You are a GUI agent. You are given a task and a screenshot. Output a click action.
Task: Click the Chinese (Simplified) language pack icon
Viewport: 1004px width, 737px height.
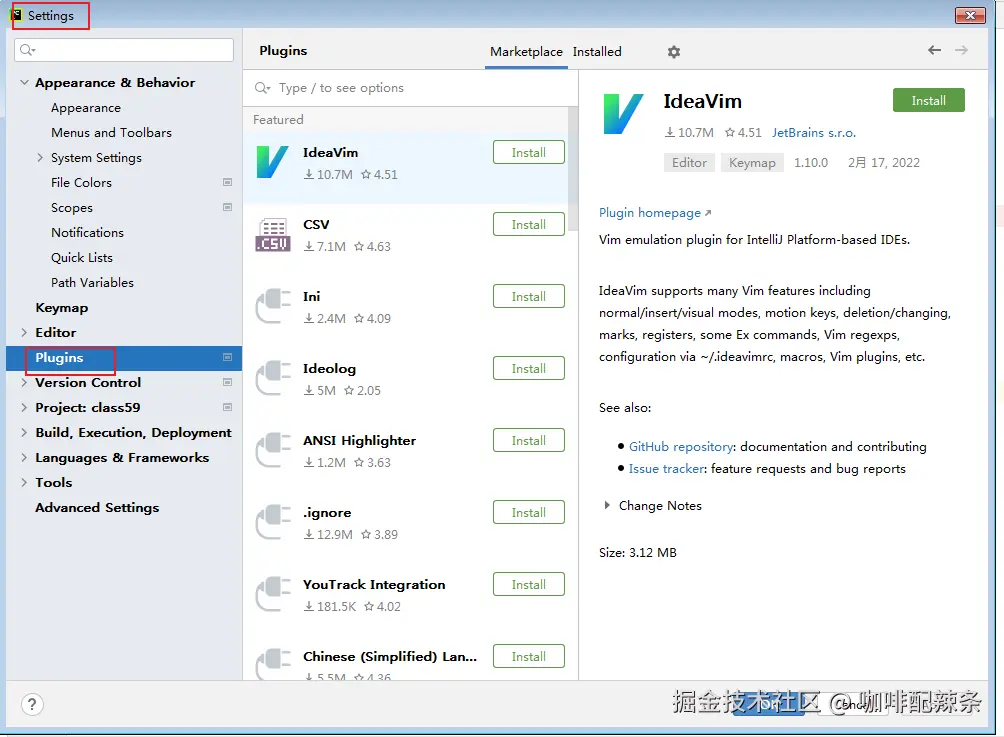tap(273, 664)
